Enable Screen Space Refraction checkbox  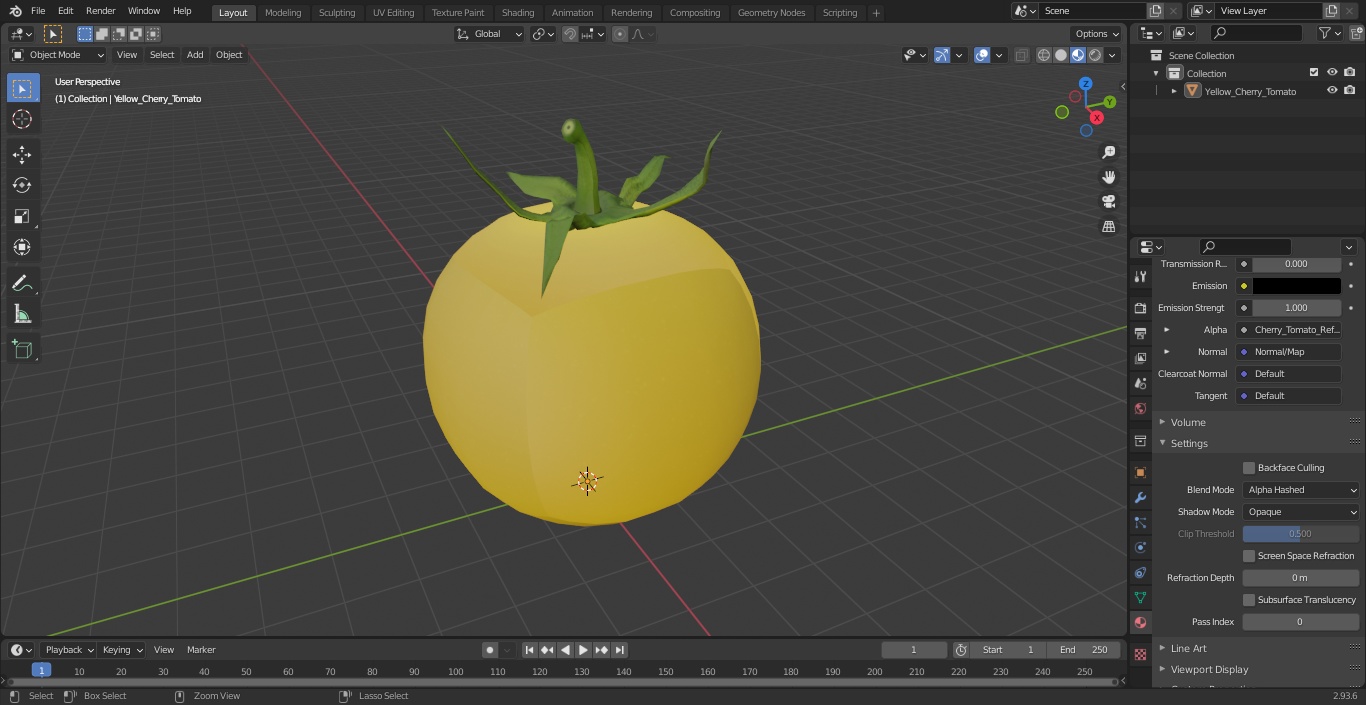point(1249,556)
